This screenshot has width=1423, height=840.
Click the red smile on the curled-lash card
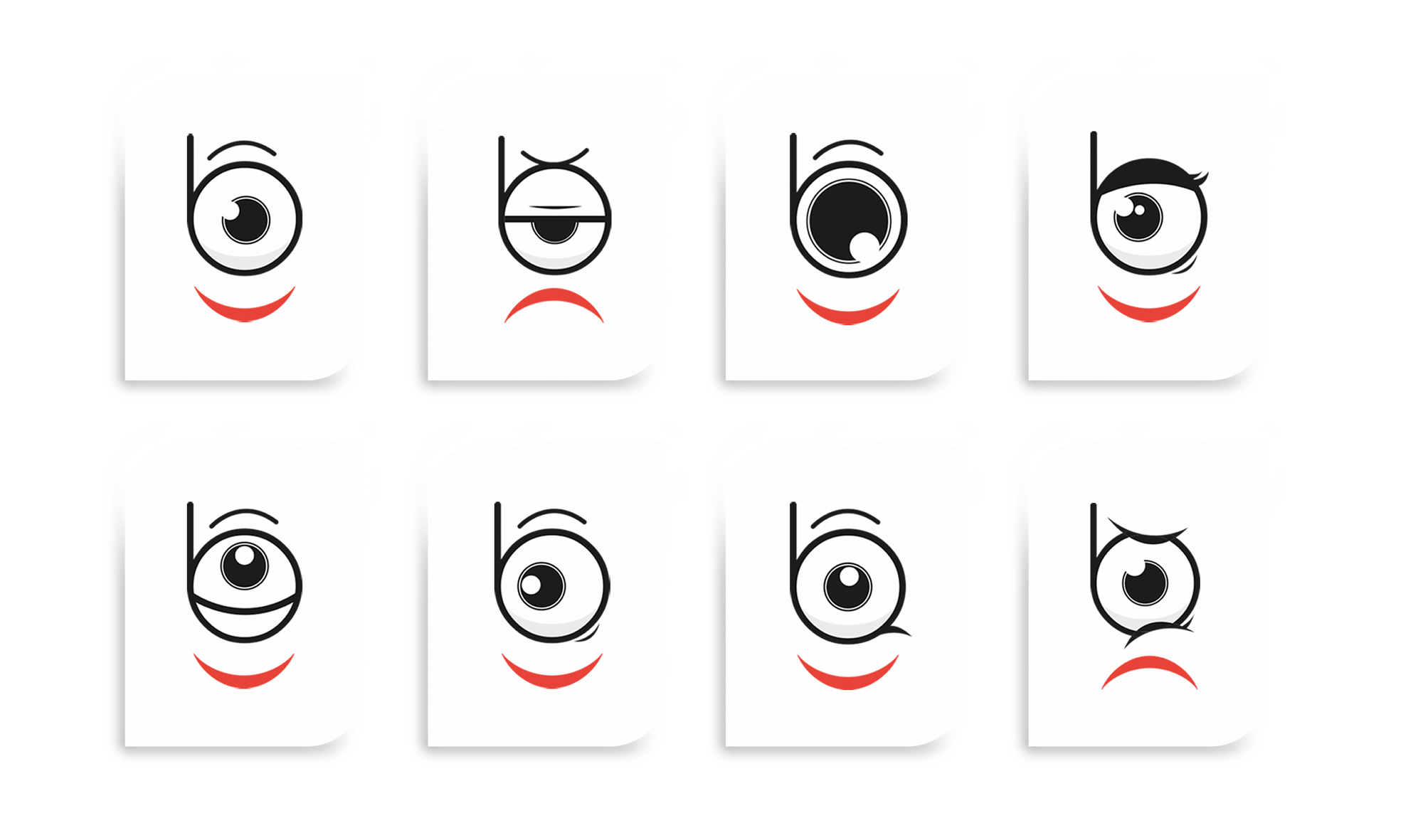click(848, 671)
